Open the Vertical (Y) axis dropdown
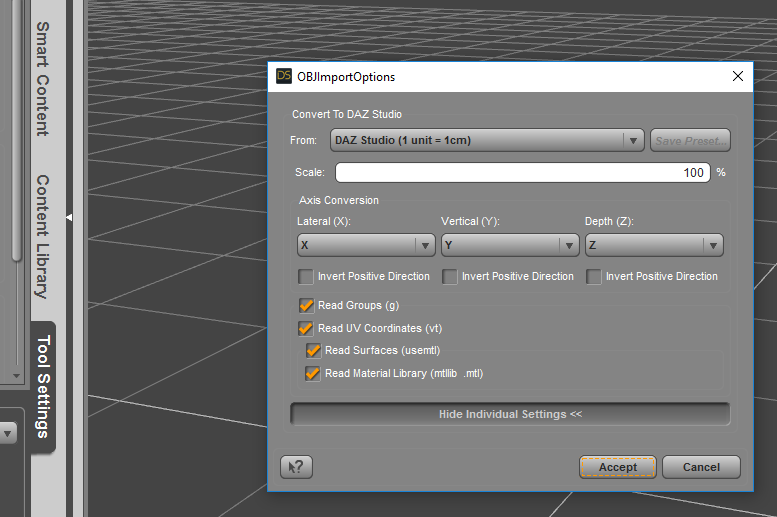Image resolution: width=777 pixels, height=517 pixels. (510, 245)
